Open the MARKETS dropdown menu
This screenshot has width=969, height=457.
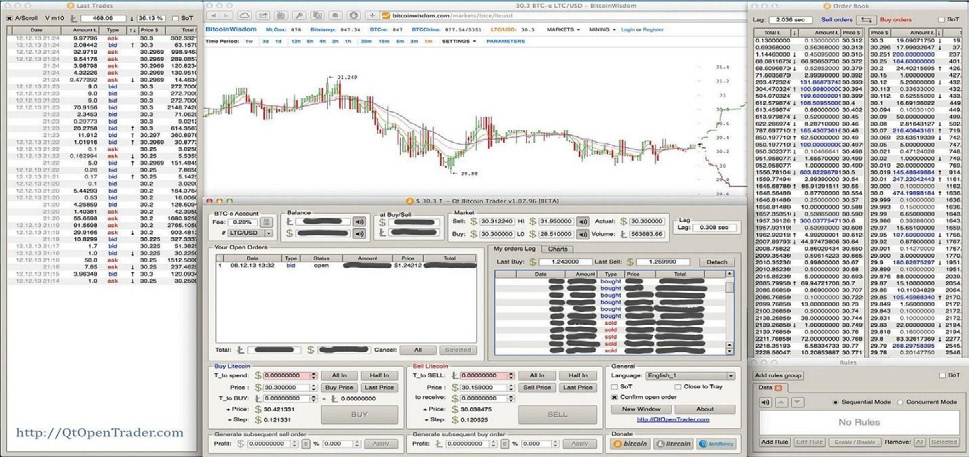click(563, 30)
